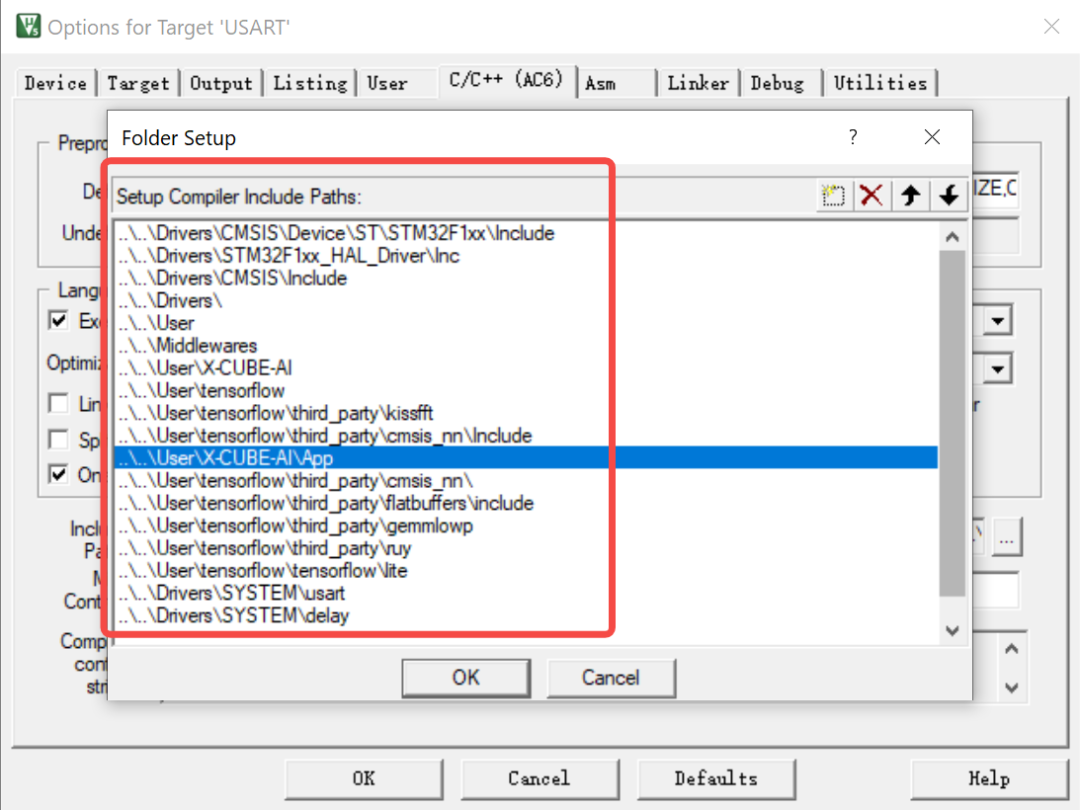Select path ending third_party\cmsis_nn\
1080x810 pixels.
526,481
